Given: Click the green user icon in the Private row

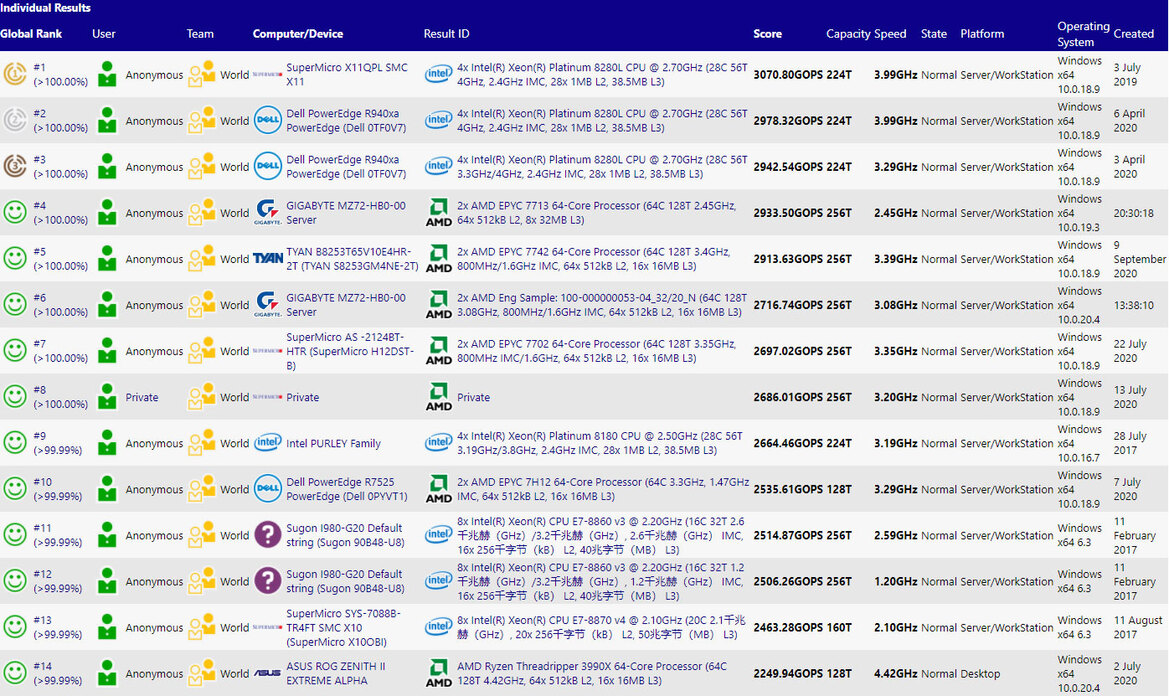Looking at the screenshot, I should point(107,396).
